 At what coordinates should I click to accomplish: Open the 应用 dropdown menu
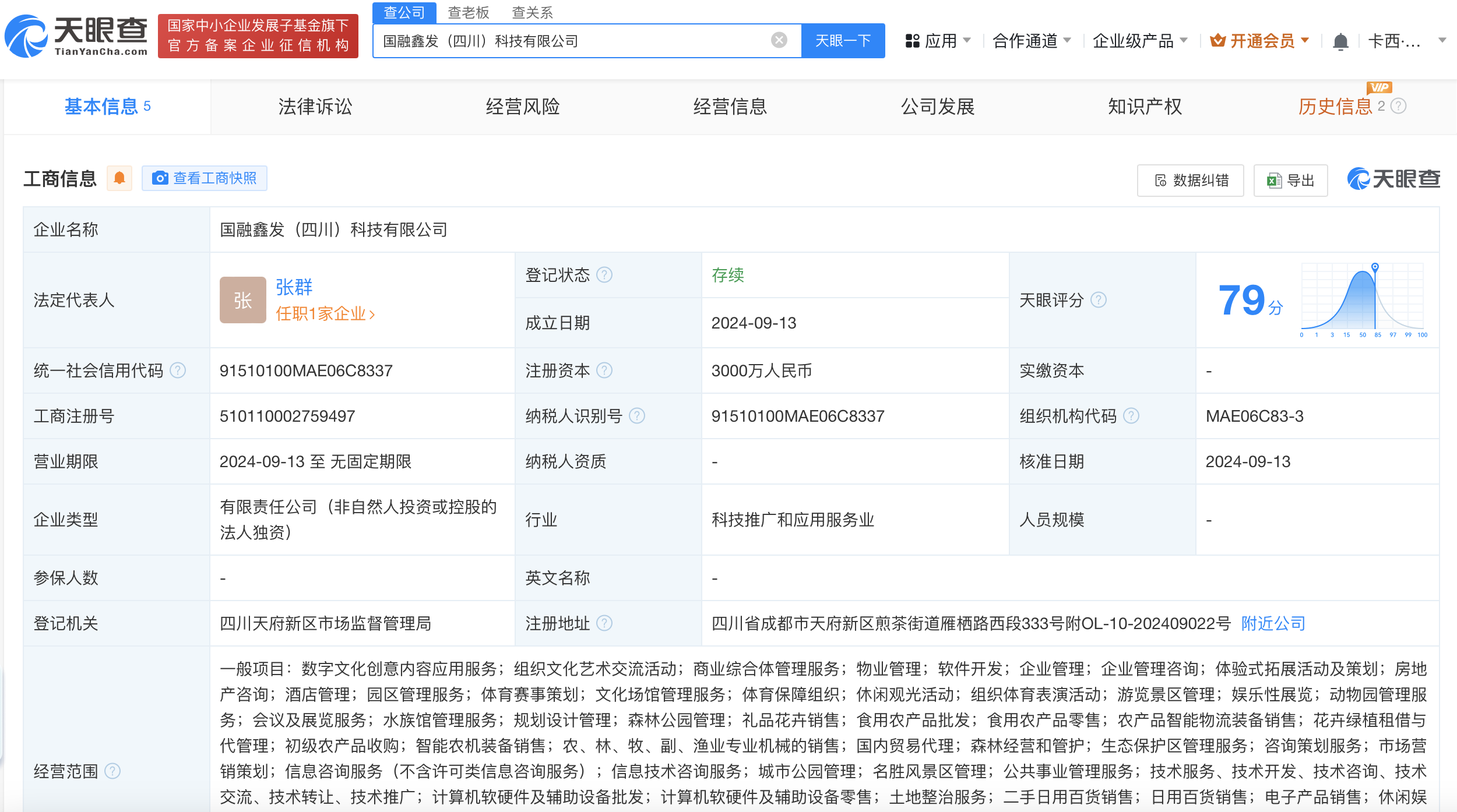coord(944,41)
